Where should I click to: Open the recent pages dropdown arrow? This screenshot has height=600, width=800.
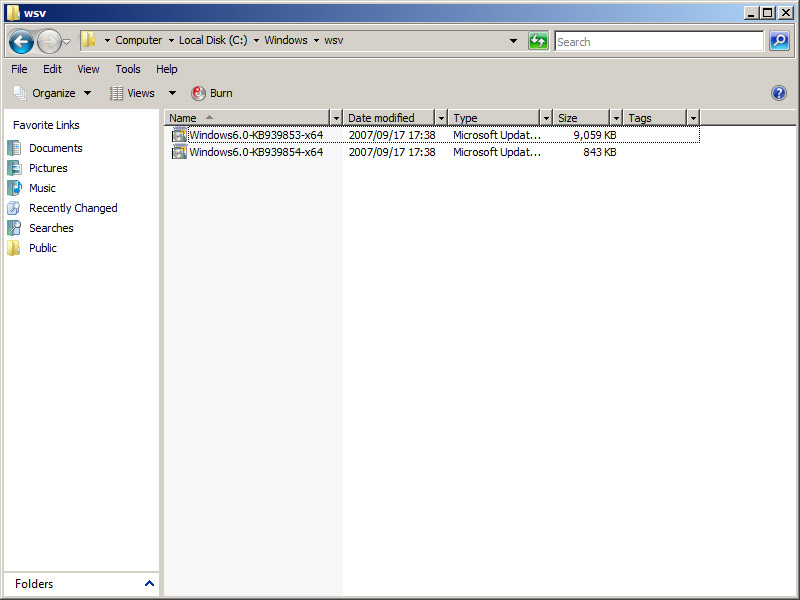[67, 42]
